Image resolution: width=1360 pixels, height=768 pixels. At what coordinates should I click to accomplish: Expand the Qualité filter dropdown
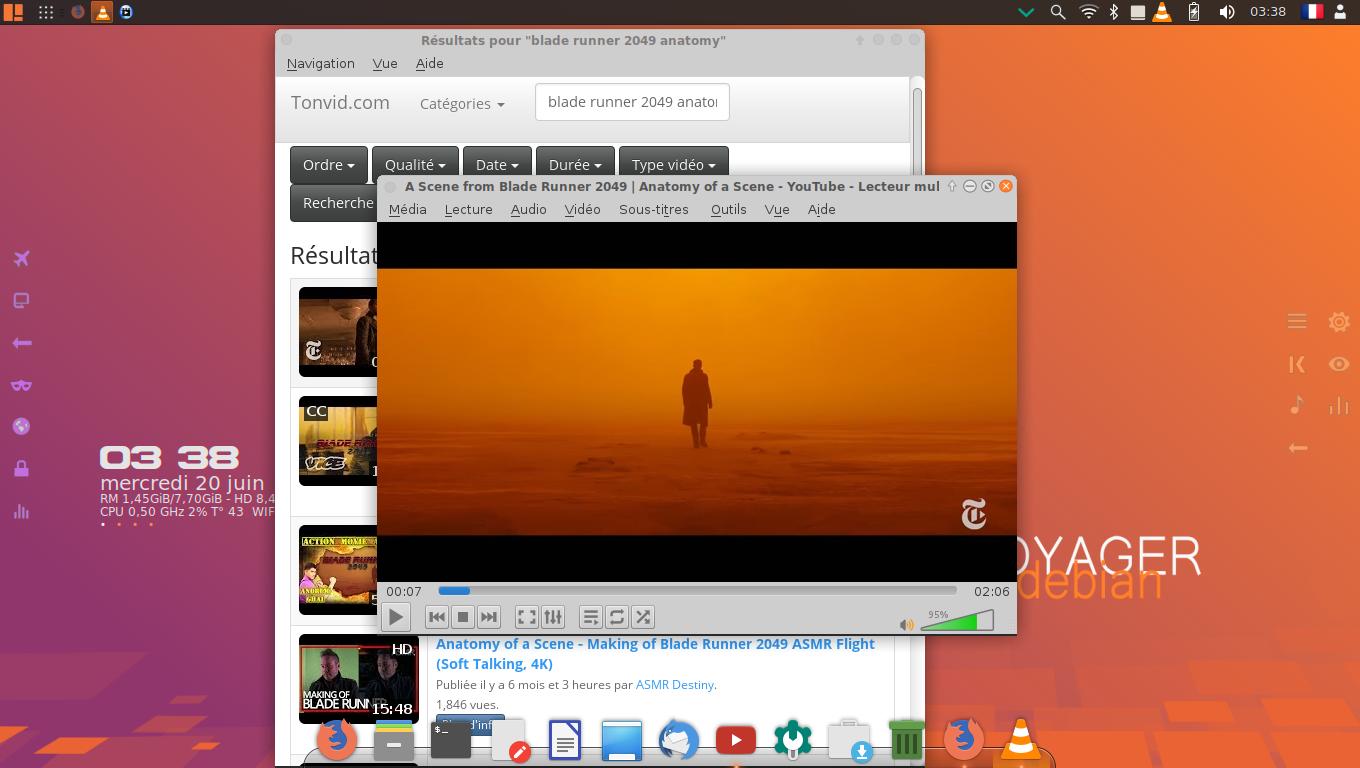coord(415,165)
